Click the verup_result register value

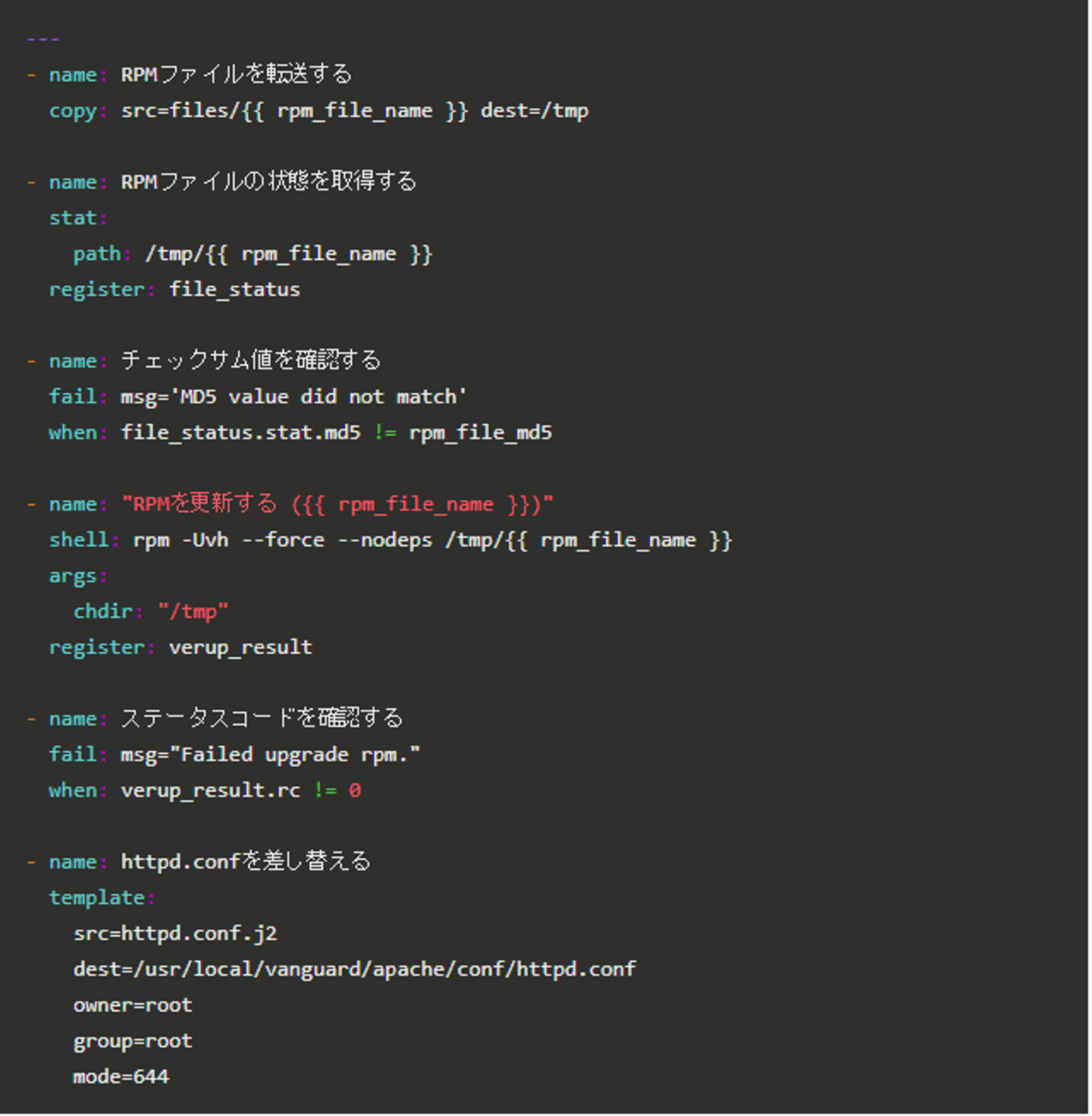240,647
